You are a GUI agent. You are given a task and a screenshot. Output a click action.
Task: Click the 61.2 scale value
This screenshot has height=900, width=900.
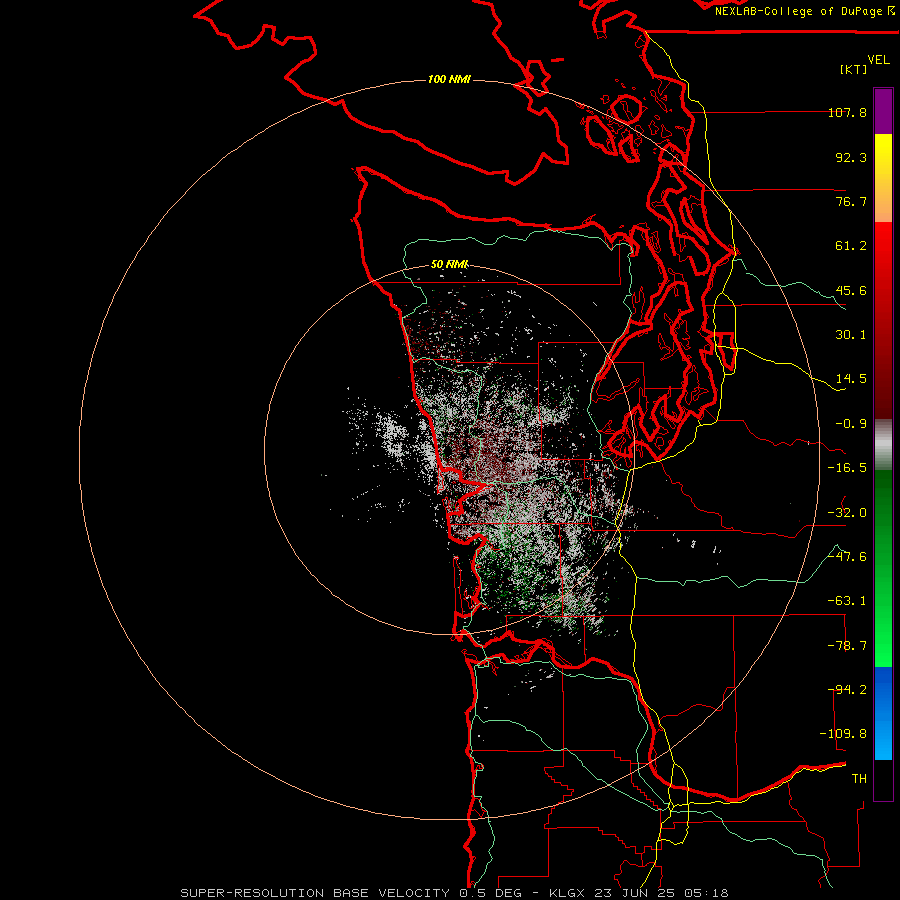coord(851,246)
